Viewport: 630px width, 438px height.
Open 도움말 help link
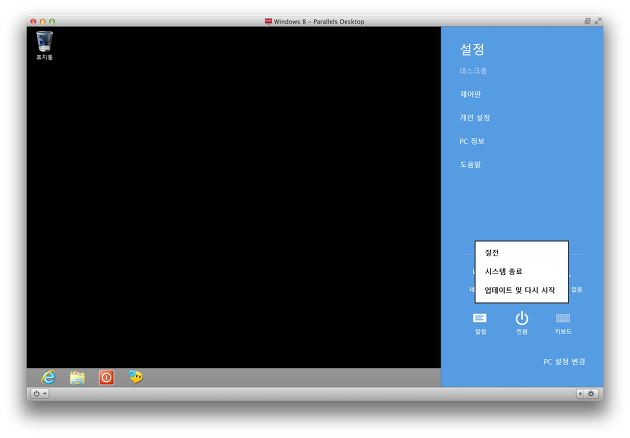[x=470, y=164]
